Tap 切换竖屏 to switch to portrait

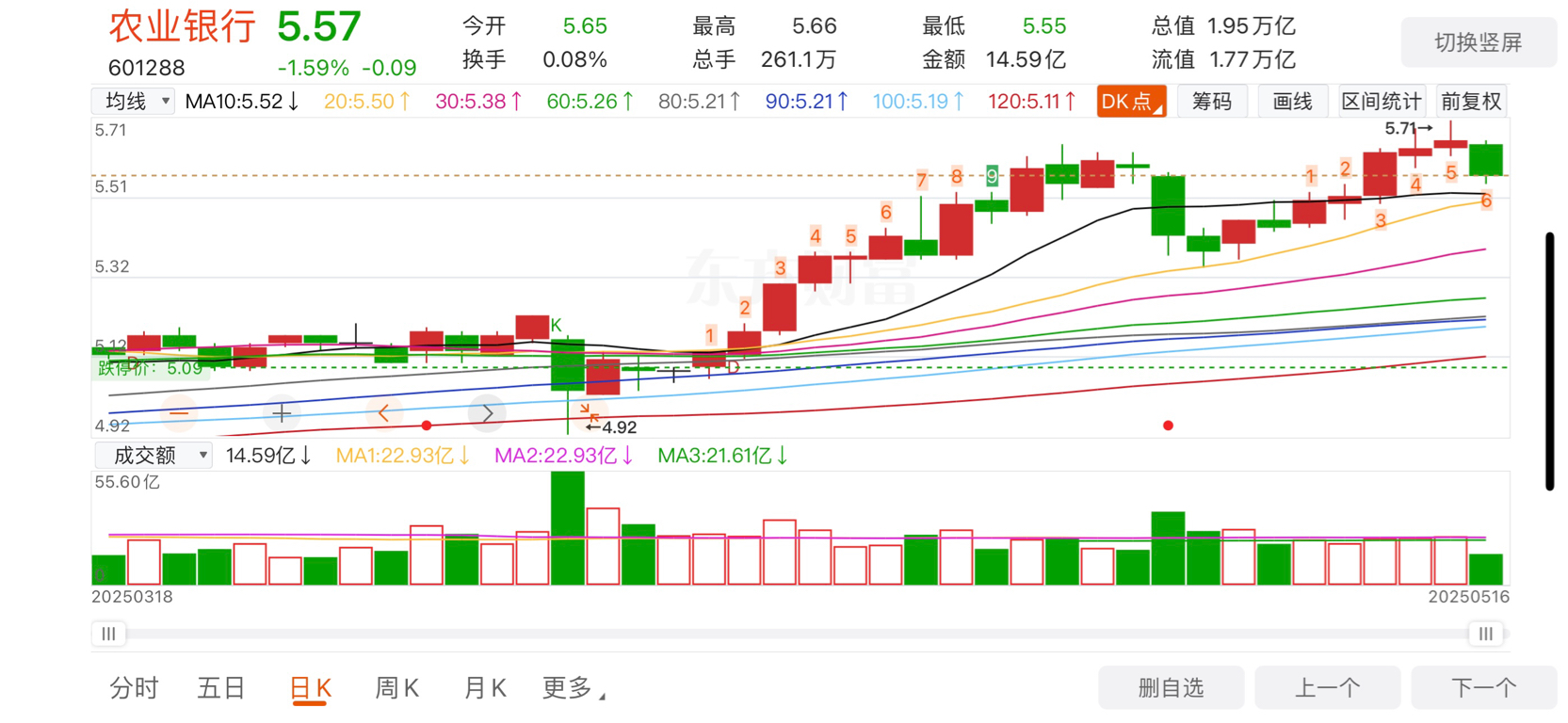point(1479,42)
